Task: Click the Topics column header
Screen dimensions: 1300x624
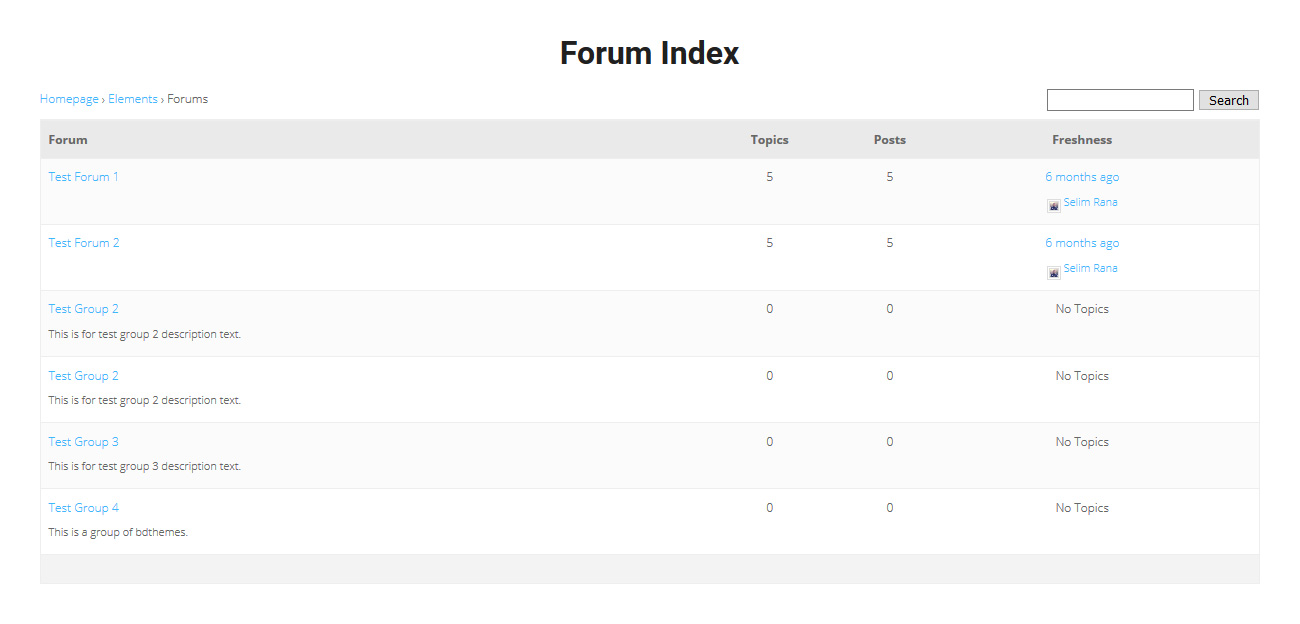Action: [x=769, y=140]
